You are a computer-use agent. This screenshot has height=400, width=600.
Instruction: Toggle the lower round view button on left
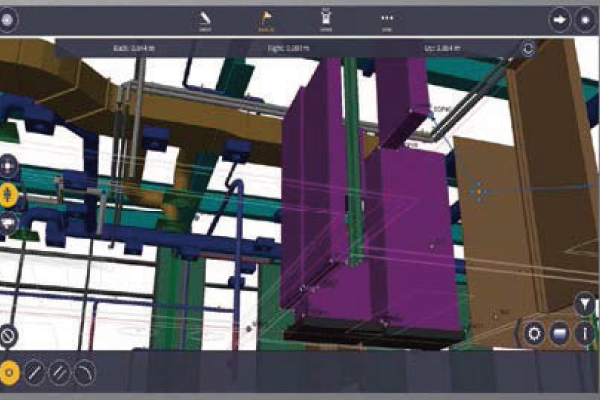pos(9,222)
